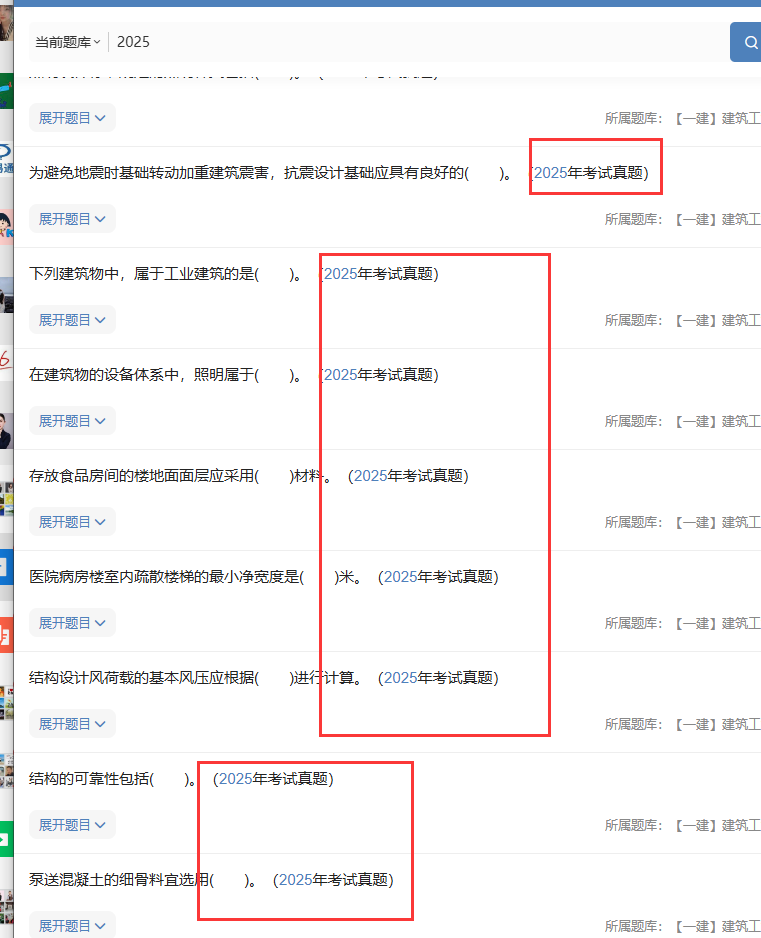Expand the structural reliability question (结构的可靠性)
This screenshot has width=761, height=938.
point(72,825)
